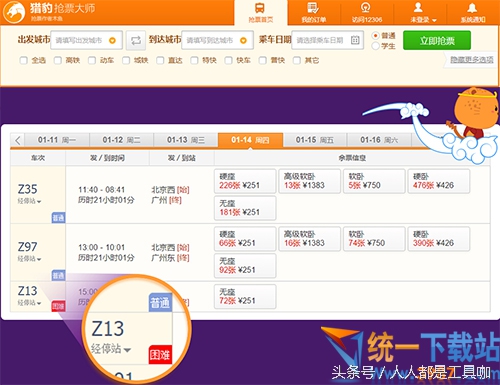Click the Z97 train number

[27, 247]
